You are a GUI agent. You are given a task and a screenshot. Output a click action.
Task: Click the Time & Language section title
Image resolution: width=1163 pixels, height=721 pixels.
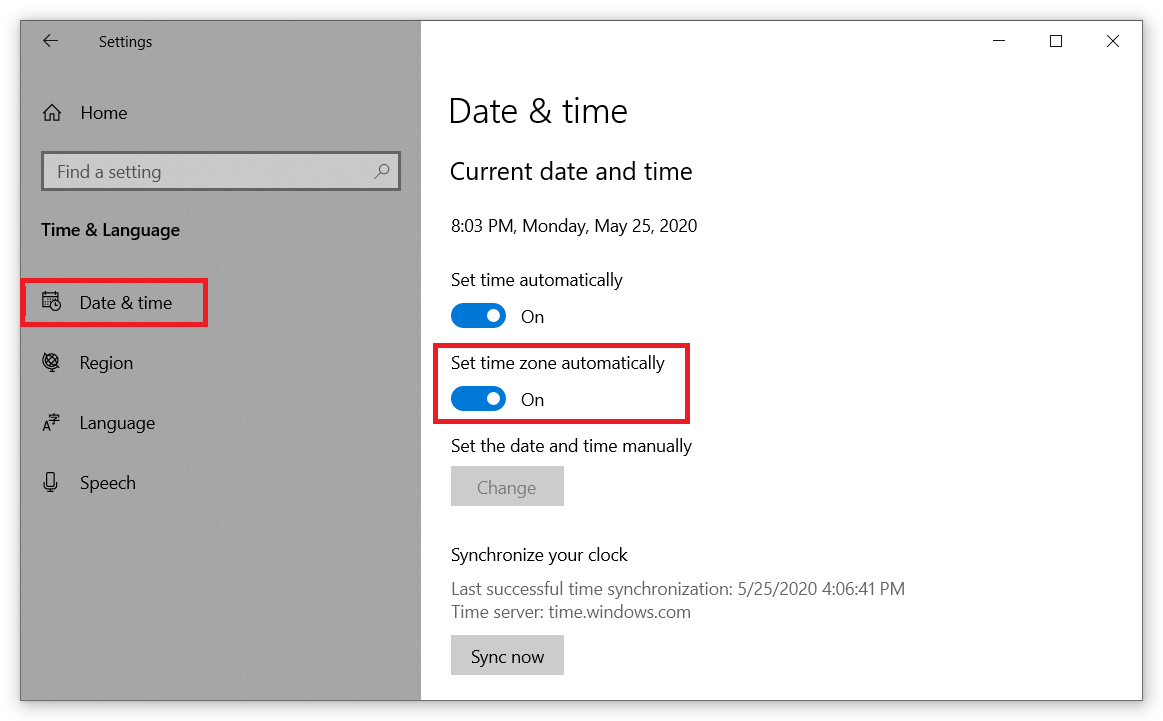pyautogui.click(x=111, y=230)
